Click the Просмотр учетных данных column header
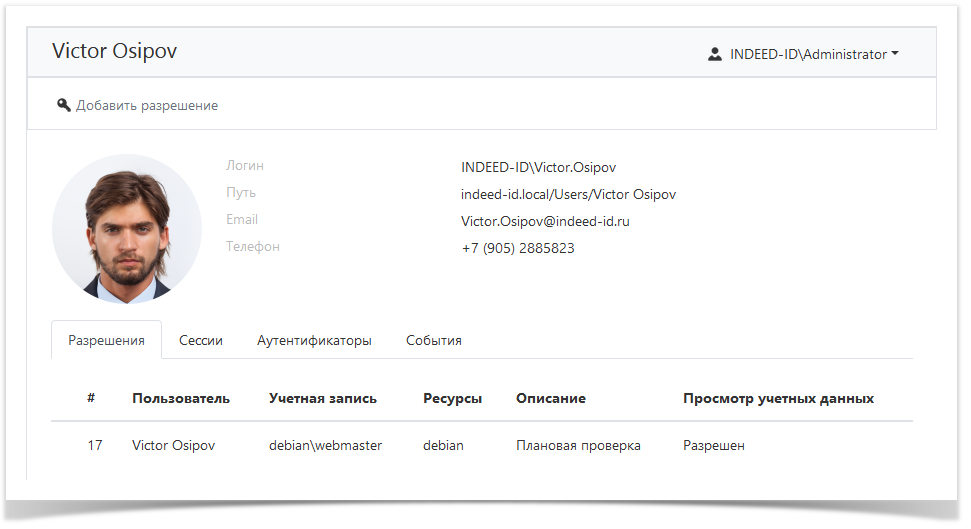971x529 pixels. pos(778,398)
